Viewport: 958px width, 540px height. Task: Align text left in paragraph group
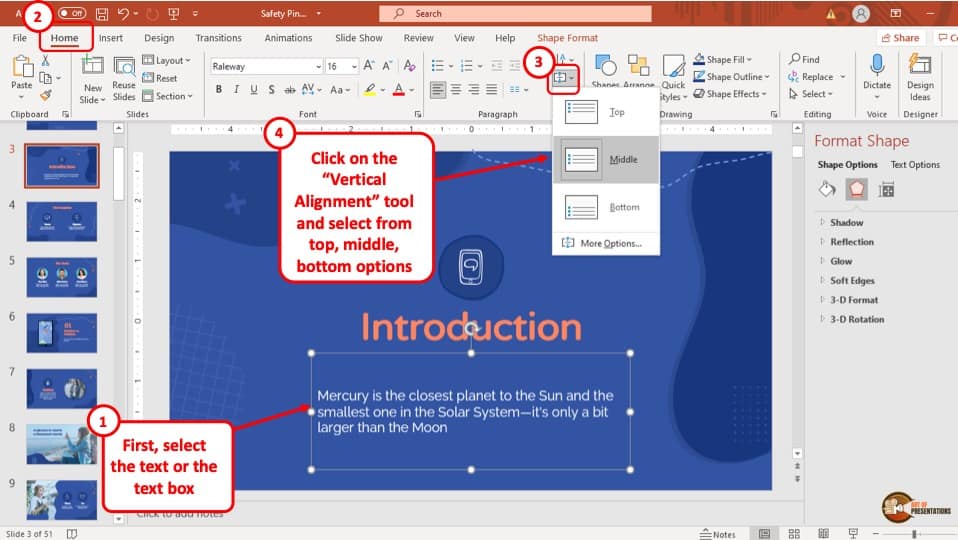coord(437,90)
